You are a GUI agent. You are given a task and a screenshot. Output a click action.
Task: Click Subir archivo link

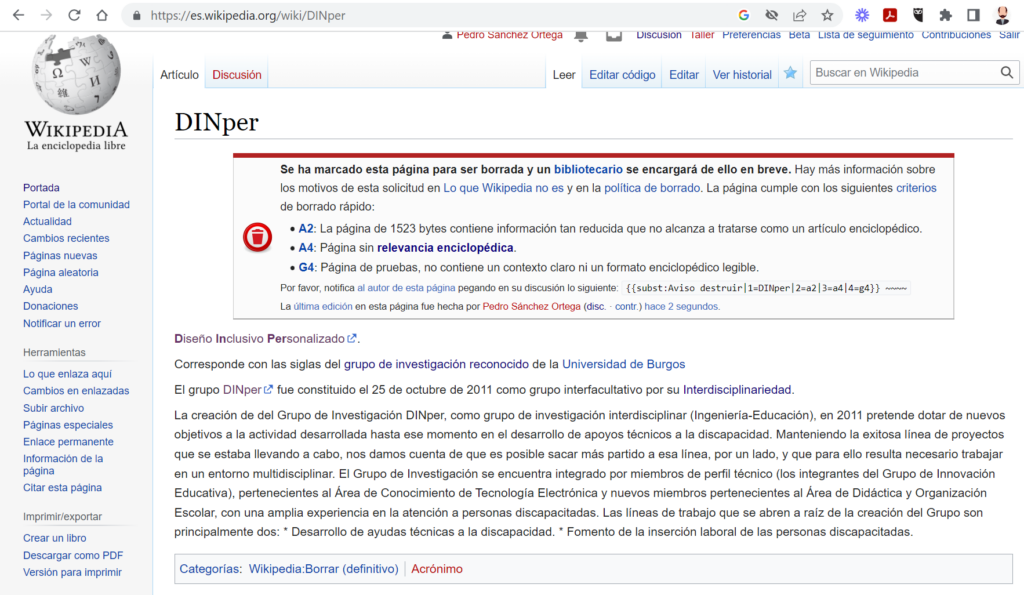point(54,408)
